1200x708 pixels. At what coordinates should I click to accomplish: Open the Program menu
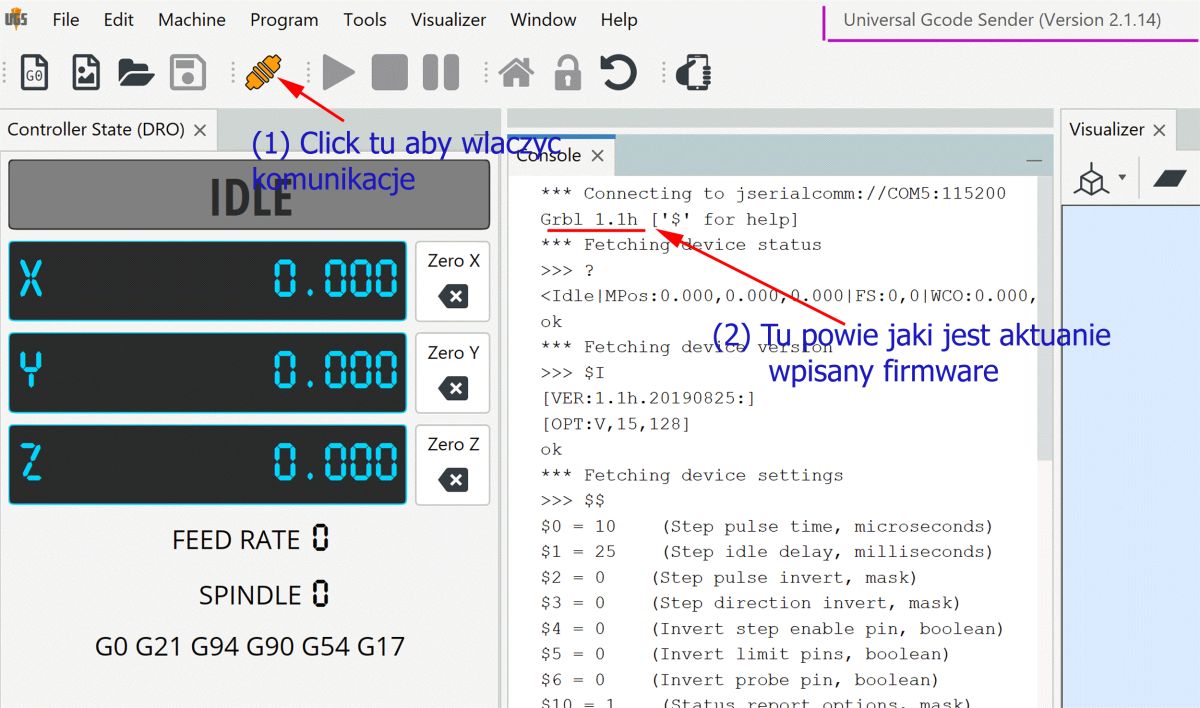coord(284,20)
